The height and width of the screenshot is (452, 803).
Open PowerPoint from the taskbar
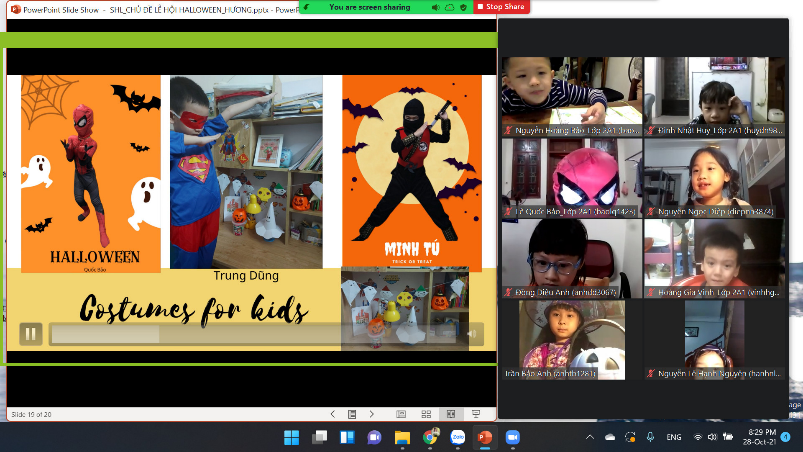click(x=485, y=437)
